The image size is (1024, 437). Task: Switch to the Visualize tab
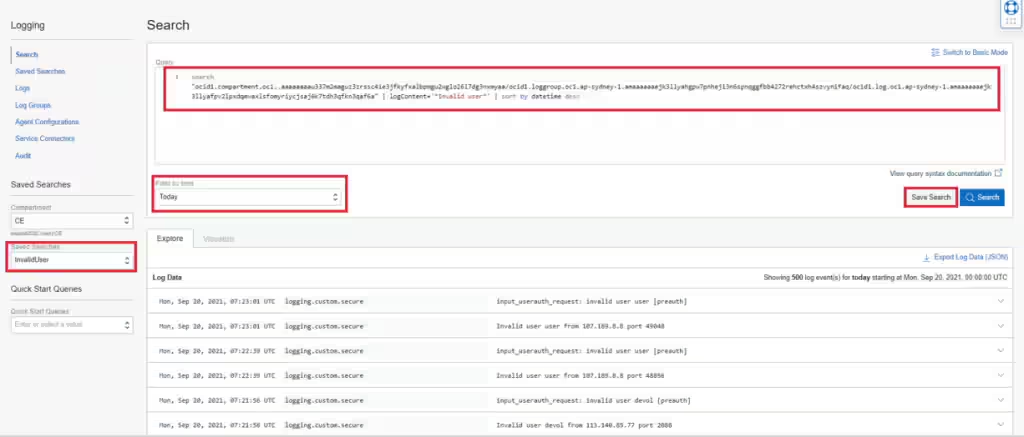coord(219,239)
